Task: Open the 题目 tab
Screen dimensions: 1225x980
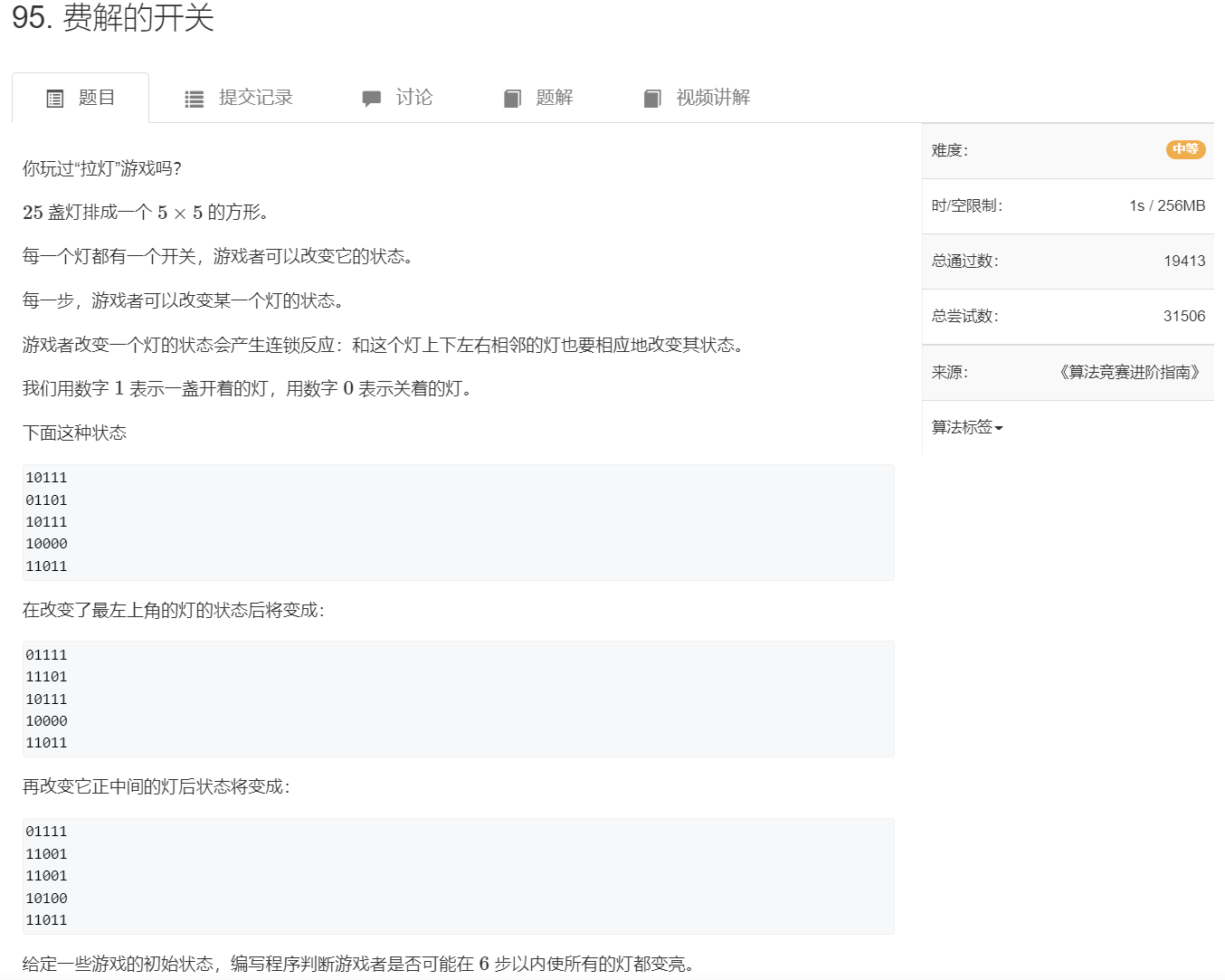Action: click(81, 98)
